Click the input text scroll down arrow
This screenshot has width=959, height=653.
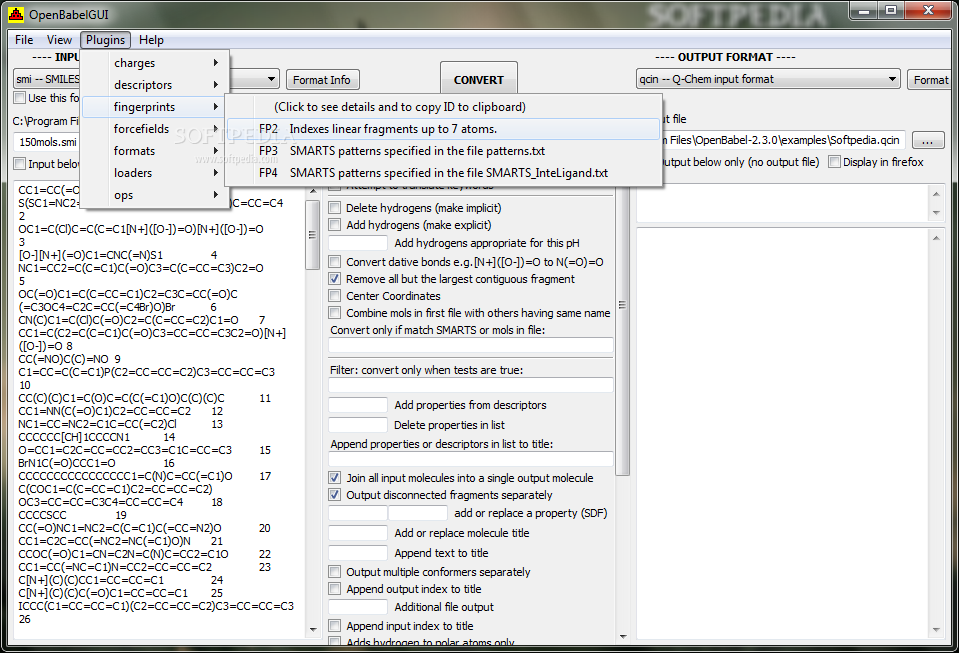[x=313, y=629]
